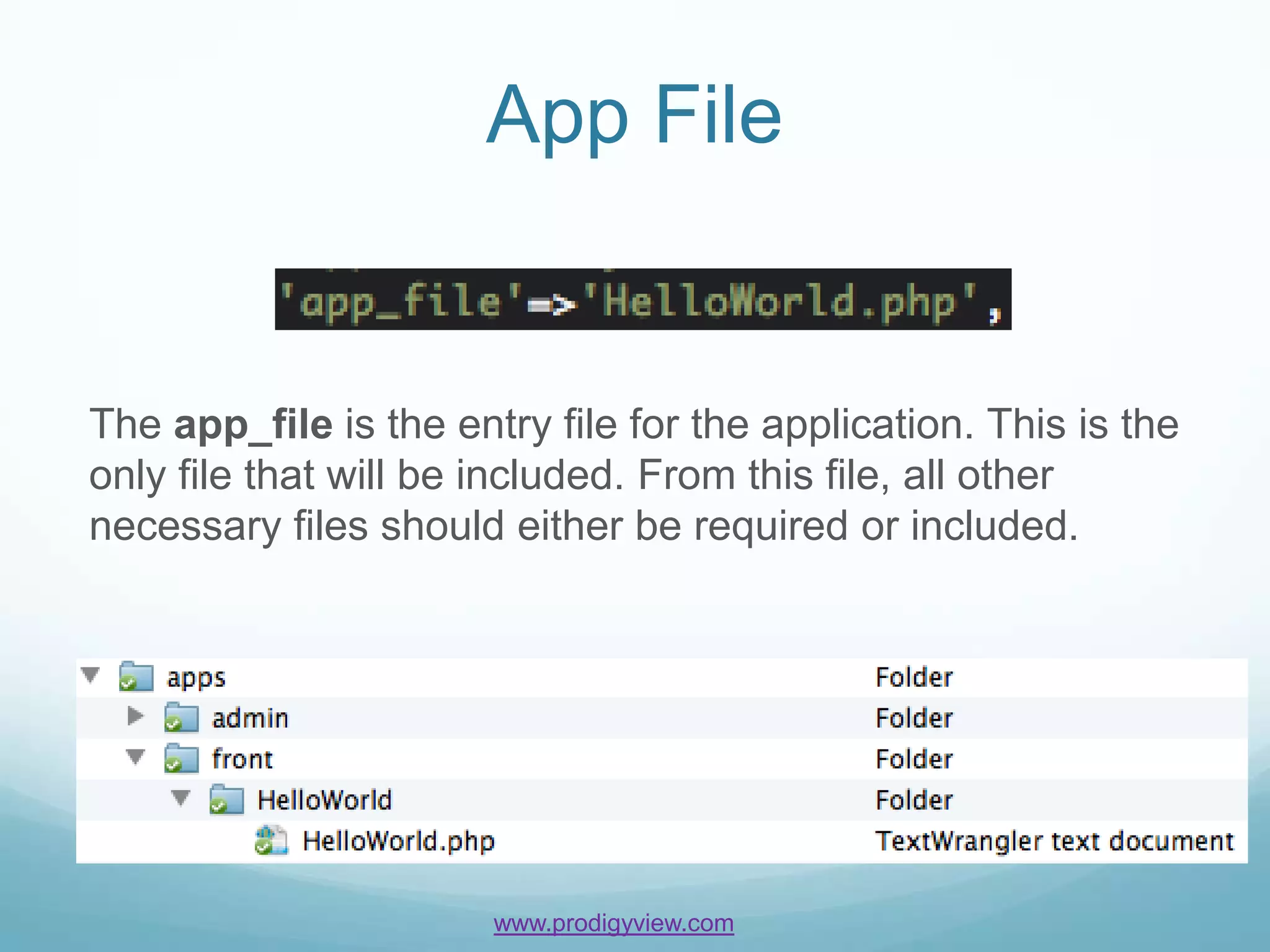Click the app_file code snippet image
1270x952 pixels.
(642, 299)
